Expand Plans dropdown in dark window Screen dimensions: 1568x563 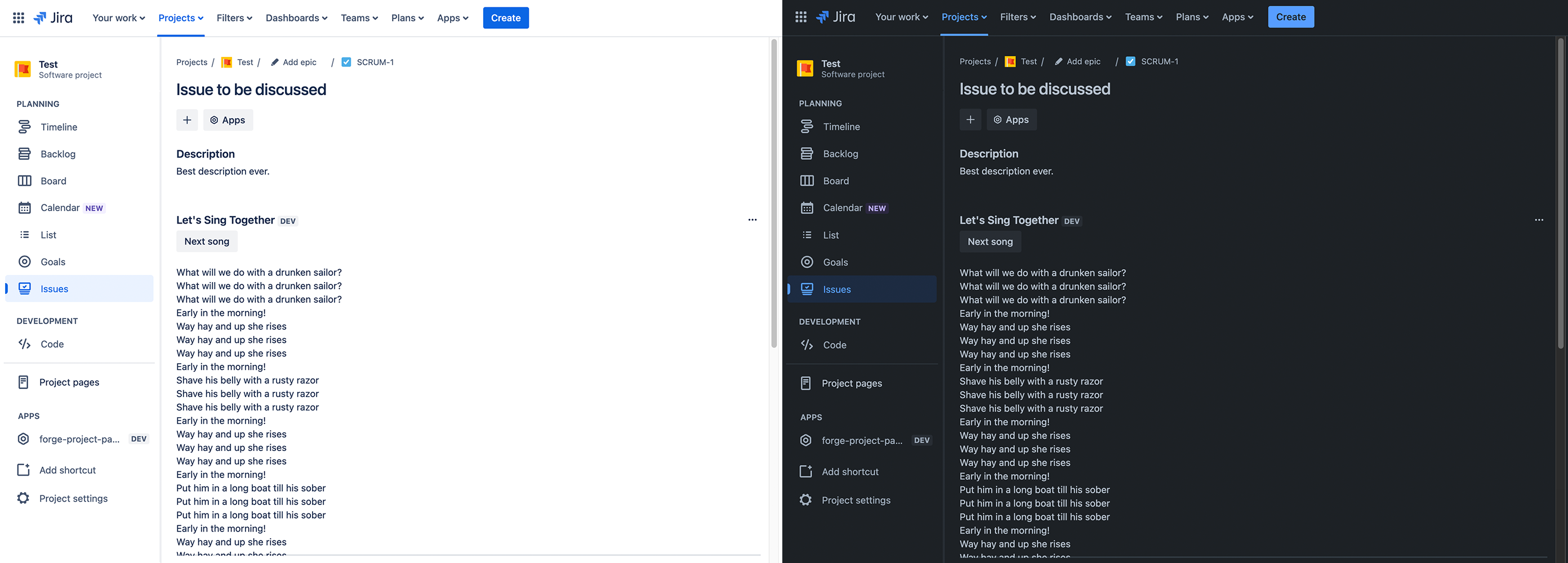click(1192, 17)
